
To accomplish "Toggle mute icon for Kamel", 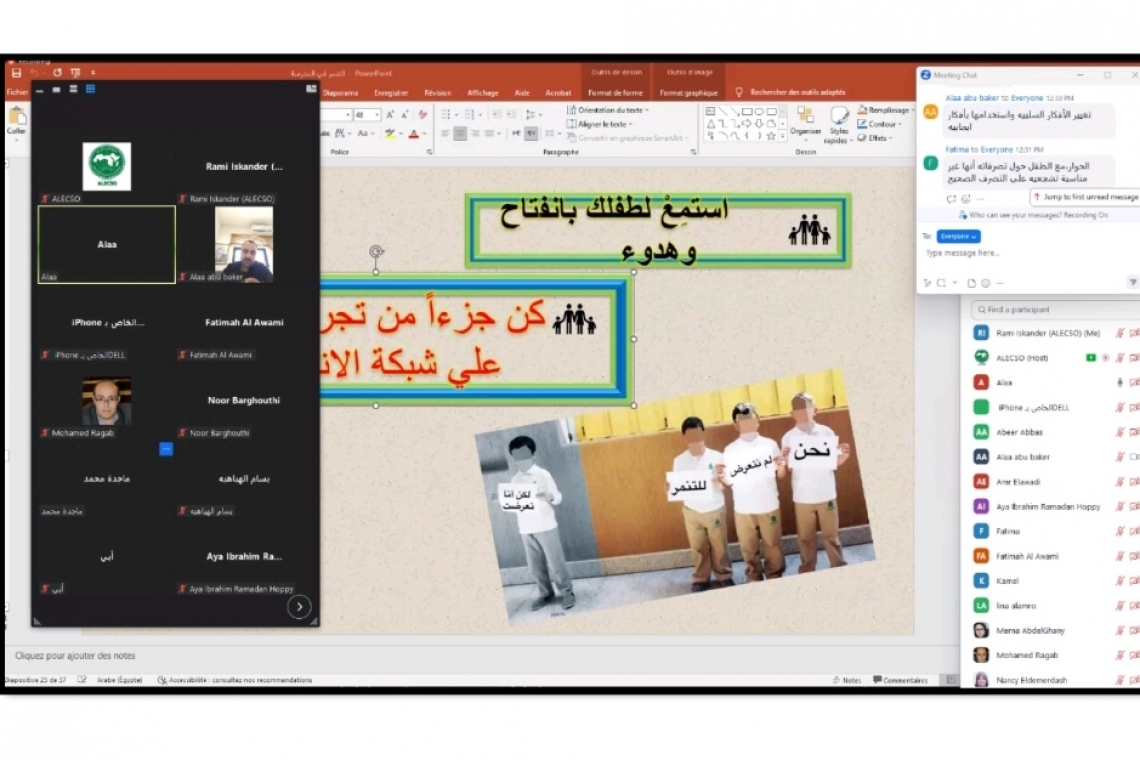I will pyautogui.click(x=1120, y=580).
